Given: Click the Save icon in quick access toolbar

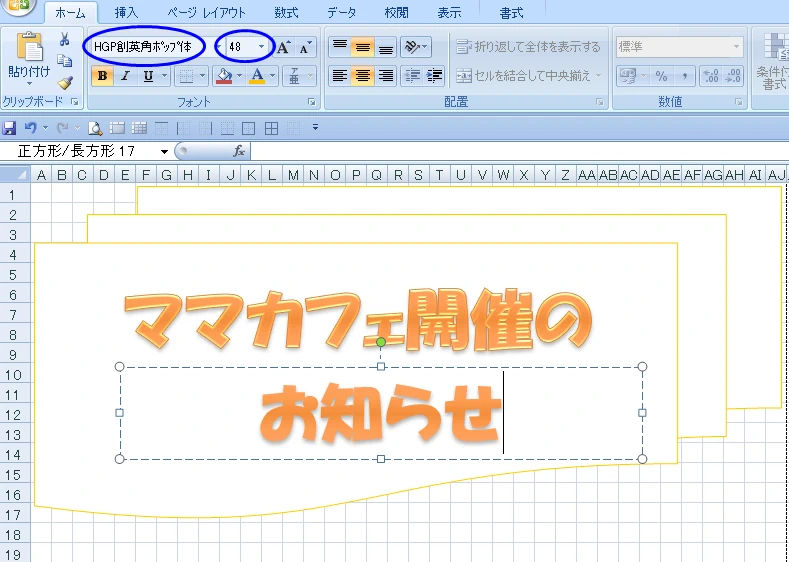Looking at the screenshot, I should (x=10, y=128).
